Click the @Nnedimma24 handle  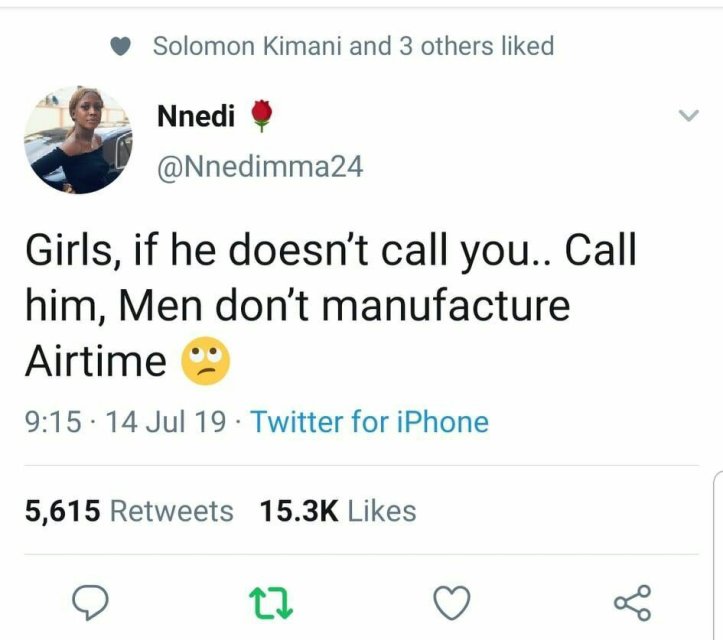coord(260,166)
